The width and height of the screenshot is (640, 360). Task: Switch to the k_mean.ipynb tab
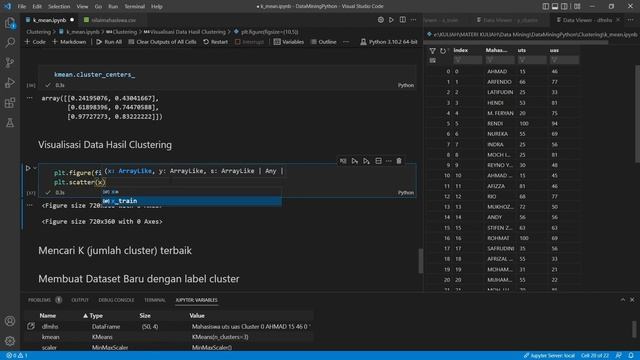(x=49, y=20)
